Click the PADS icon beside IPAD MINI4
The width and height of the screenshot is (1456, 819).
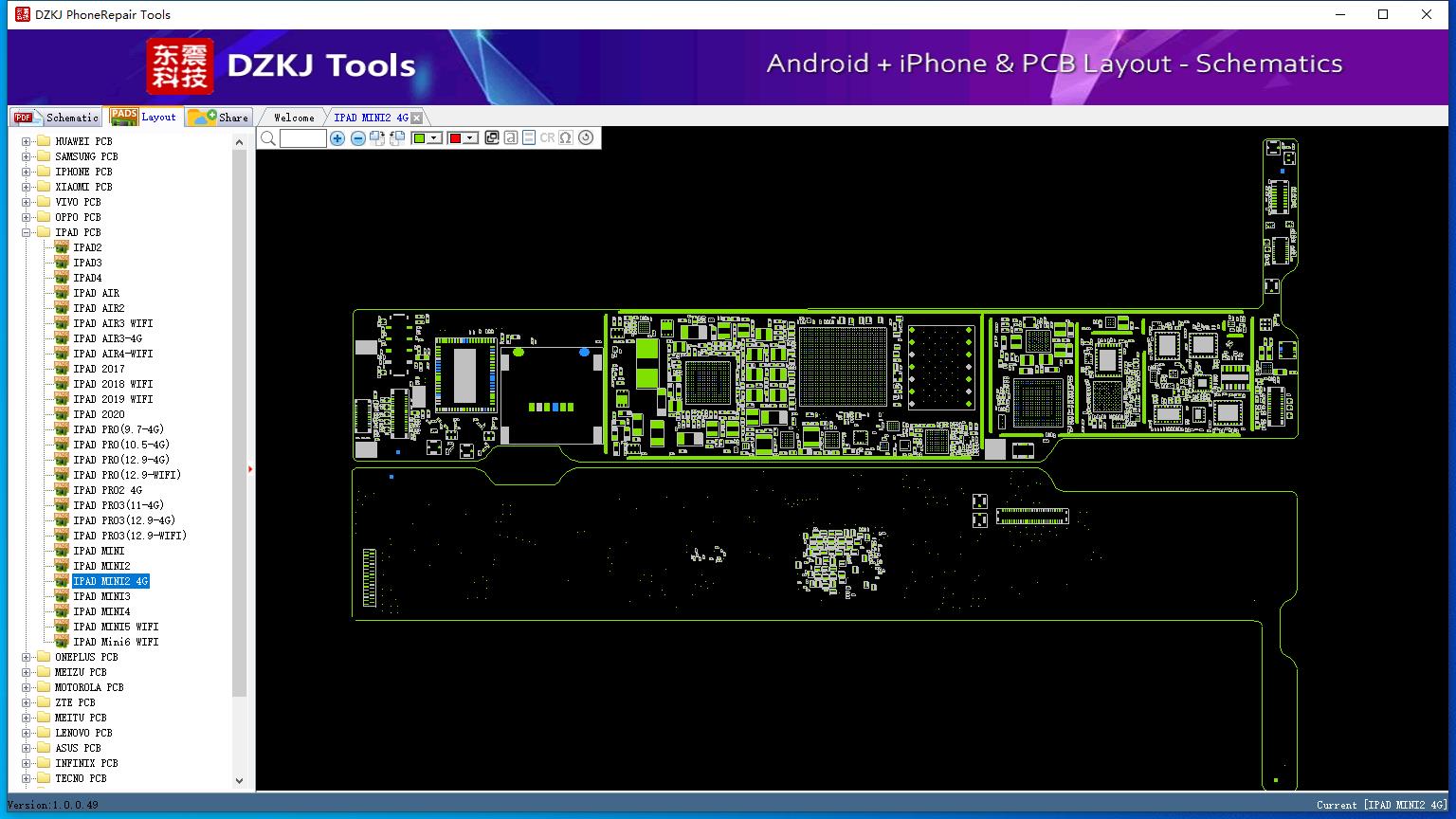pos(62,611)
